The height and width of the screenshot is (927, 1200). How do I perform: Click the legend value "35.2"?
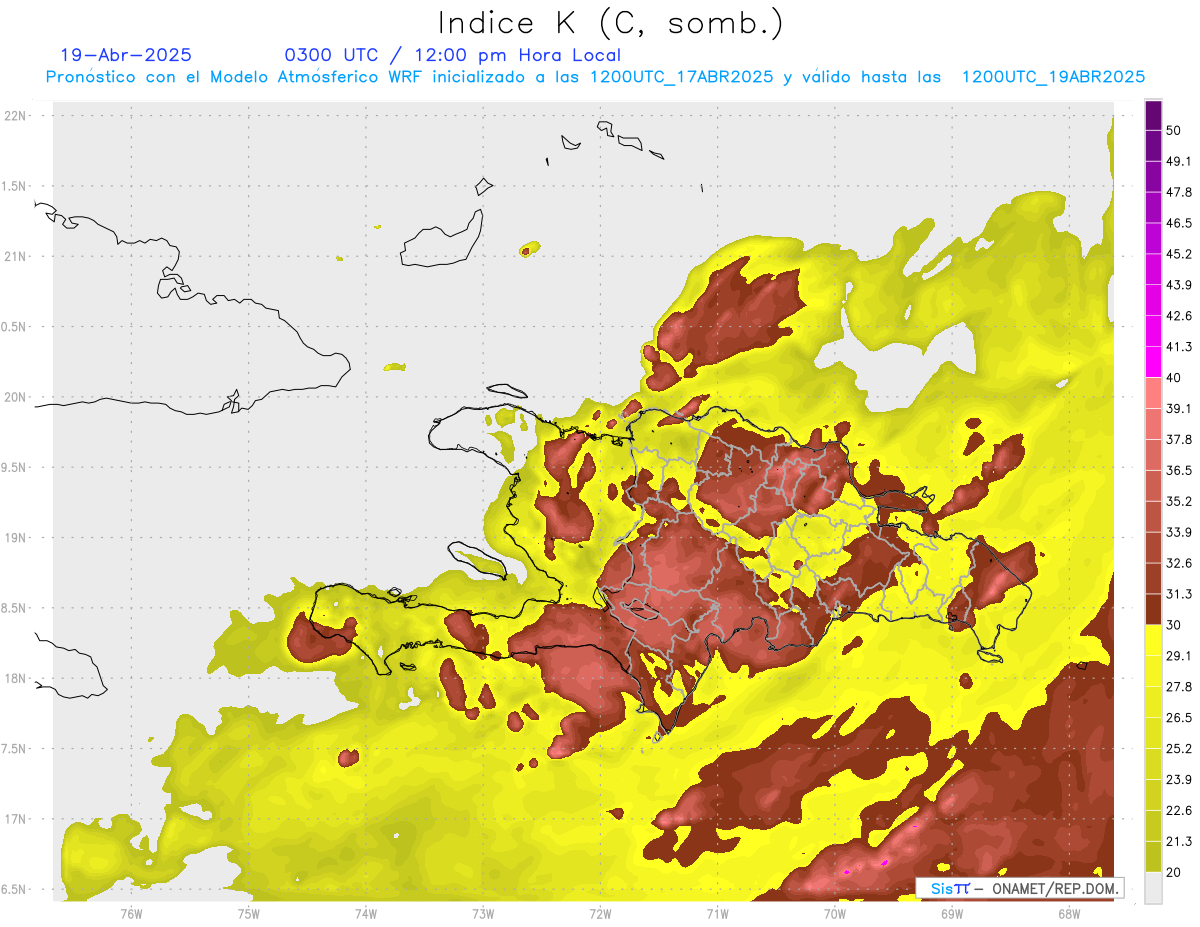(1179, 501)
